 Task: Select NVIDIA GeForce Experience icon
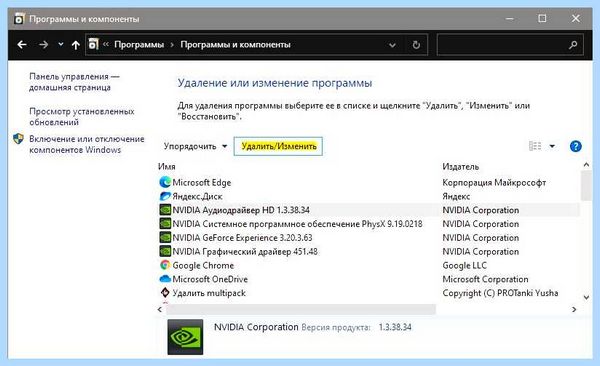click(x=165, y=237)
